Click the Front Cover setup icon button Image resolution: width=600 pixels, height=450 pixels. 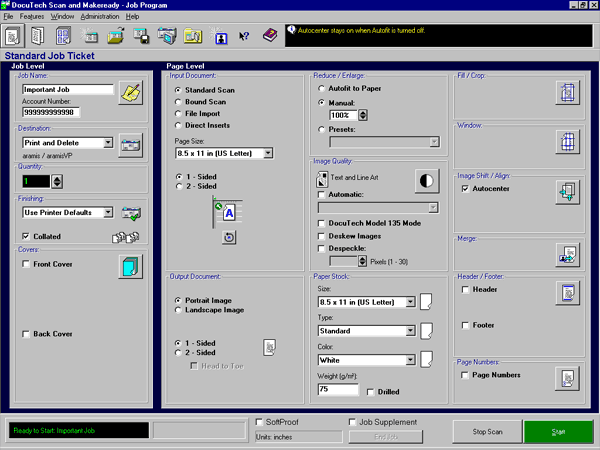click(131, 266)
